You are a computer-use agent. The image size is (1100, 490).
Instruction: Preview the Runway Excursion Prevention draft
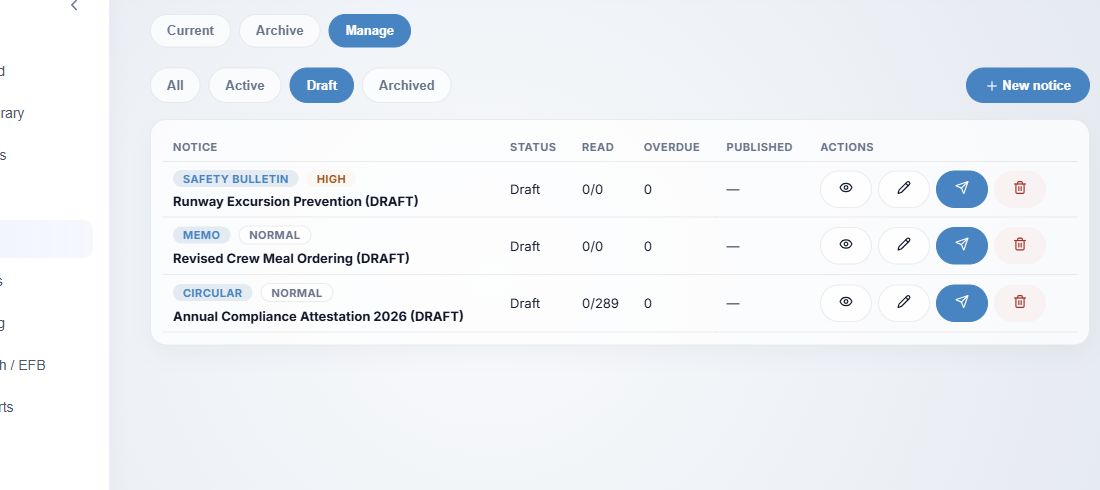coord(845,189)
